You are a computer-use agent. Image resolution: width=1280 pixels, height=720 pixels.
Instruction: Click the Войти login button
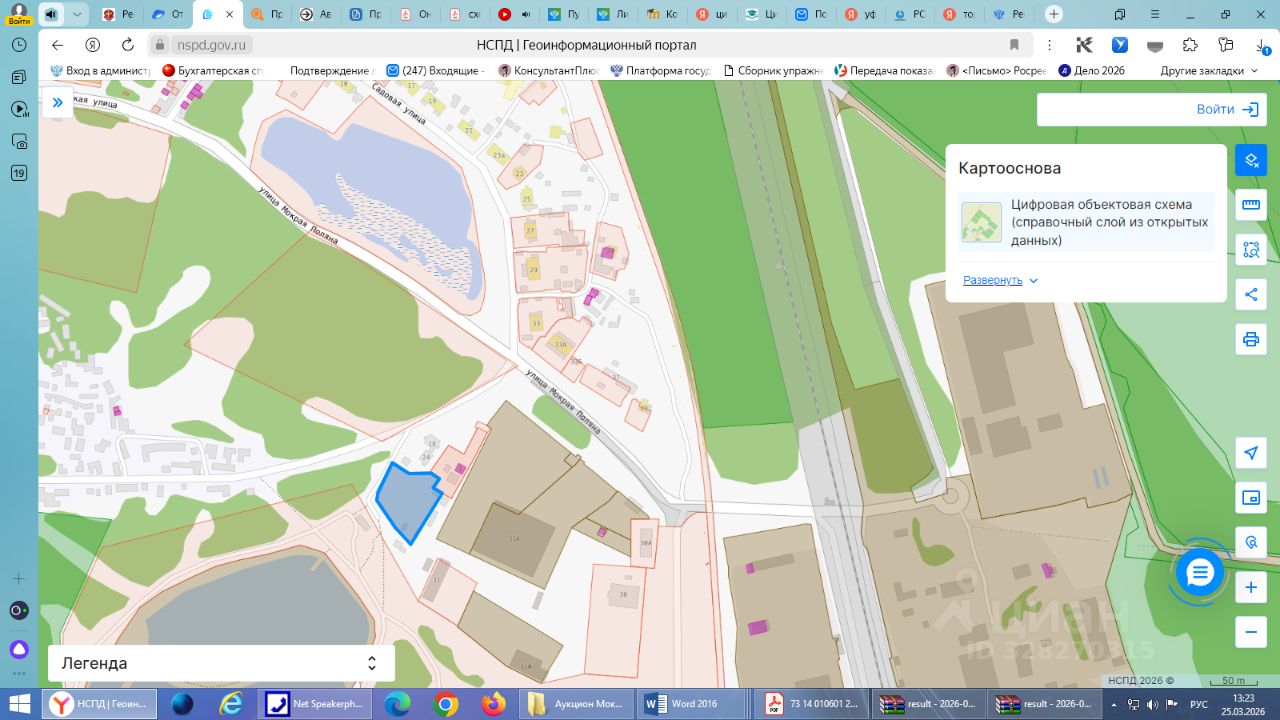(1226, 110)
